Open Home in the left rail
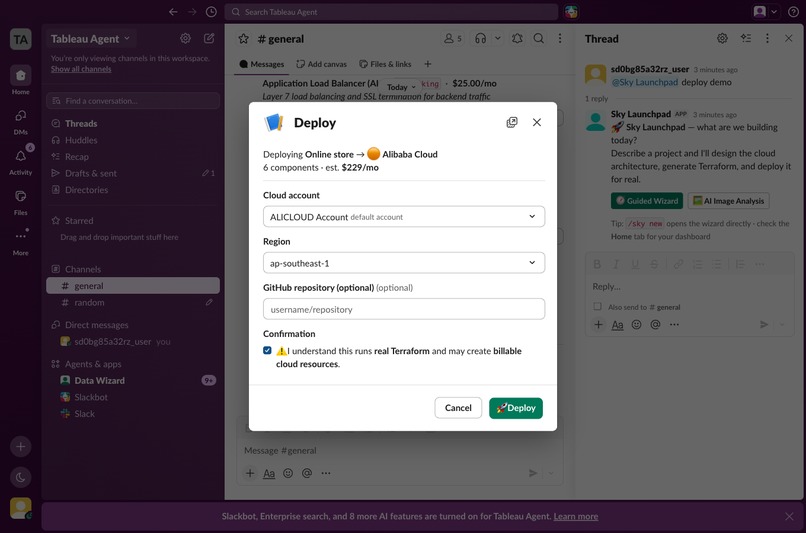The image size is (806, 533). tap(21, 80)
